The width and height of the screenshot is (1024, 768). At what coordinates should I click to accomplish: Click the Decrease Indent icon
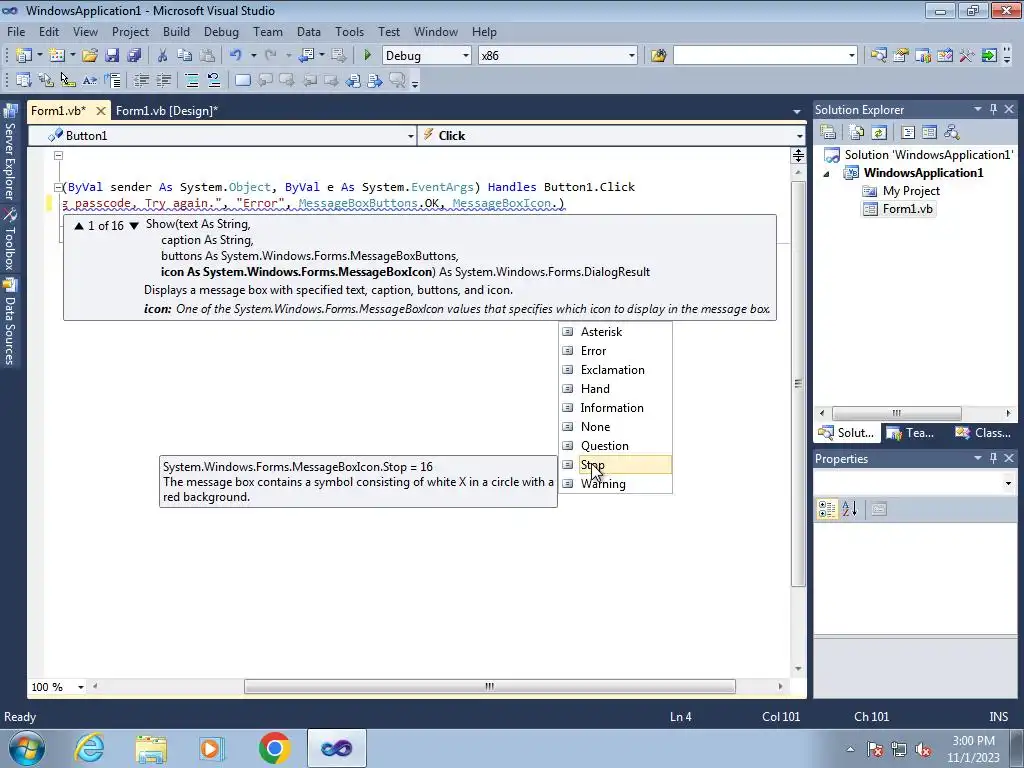141,80
